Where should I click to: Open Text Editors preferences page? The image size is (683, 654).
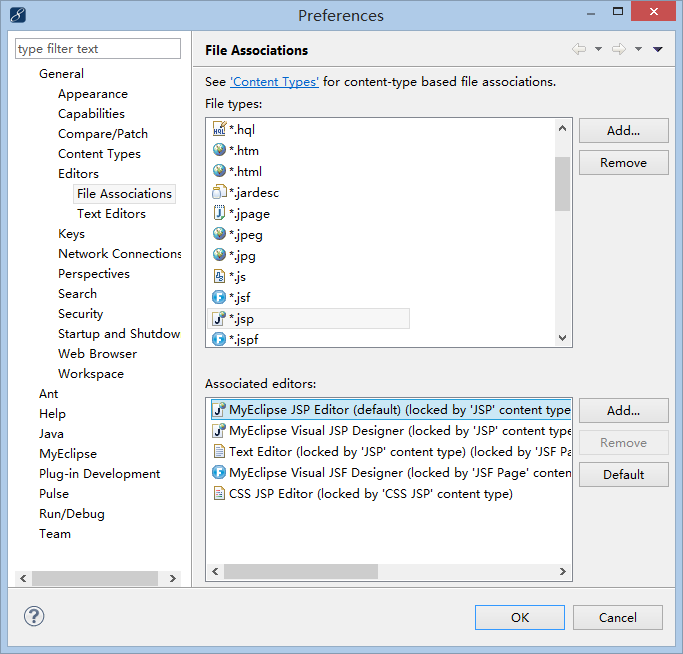[112, 214]
